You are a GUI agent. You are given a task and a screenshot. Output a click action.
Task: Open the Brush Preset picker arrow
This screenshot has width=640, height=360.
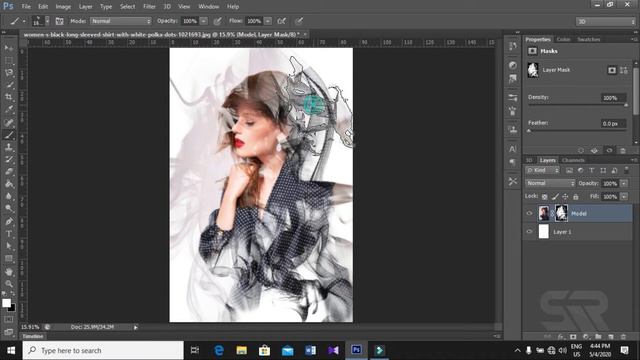click(47, 21)
